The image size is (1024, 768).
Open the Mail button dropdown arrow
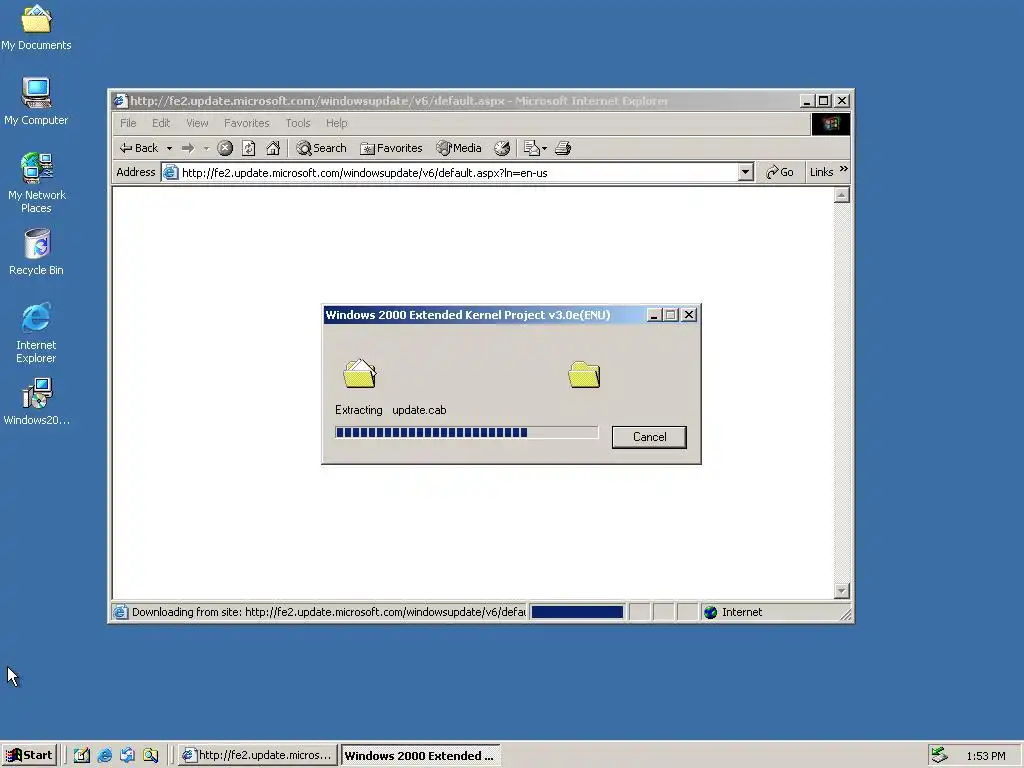pyautogui.click(x=545, y=148)
